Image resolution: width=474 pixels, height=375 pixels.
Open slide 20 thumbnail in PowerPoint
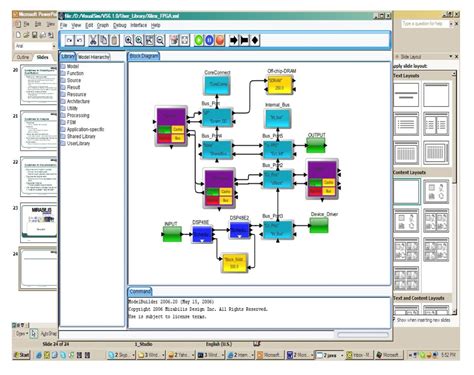coord(38,84)
